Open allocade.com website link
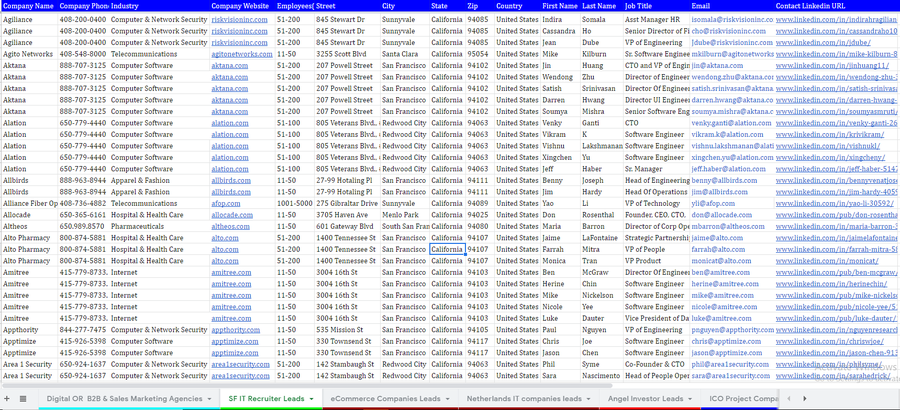The image size is (900, 420). pos(232,215)
